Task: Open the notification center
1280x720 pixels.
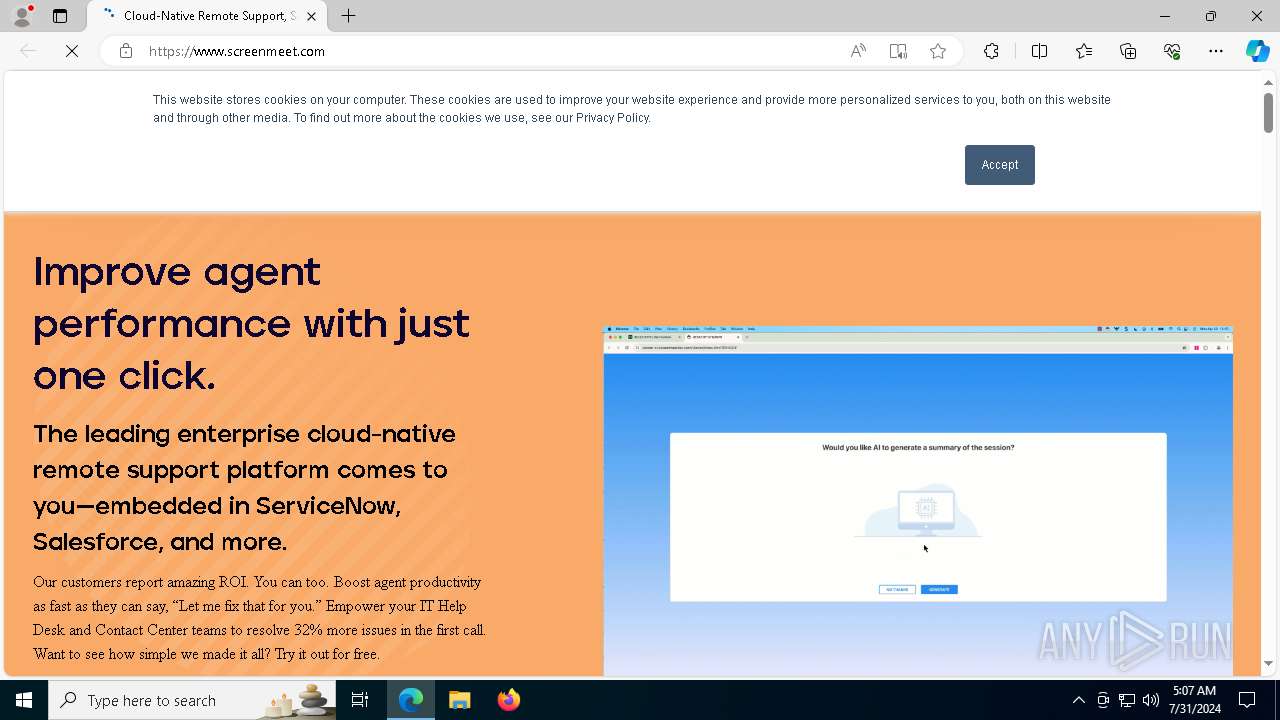Action: click(1247, 700)
